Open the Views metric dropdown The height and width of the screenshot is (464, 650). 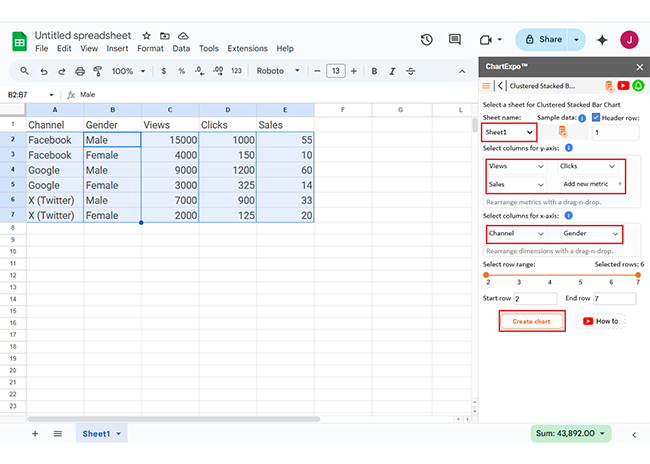[x=516, y=166]
